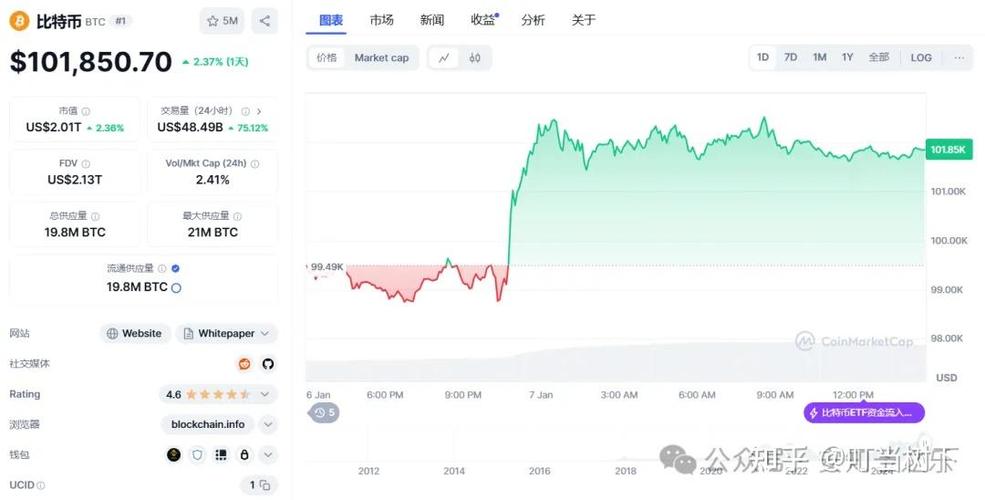
Task: Set chart range to 7D
Action: click(790, 58)
